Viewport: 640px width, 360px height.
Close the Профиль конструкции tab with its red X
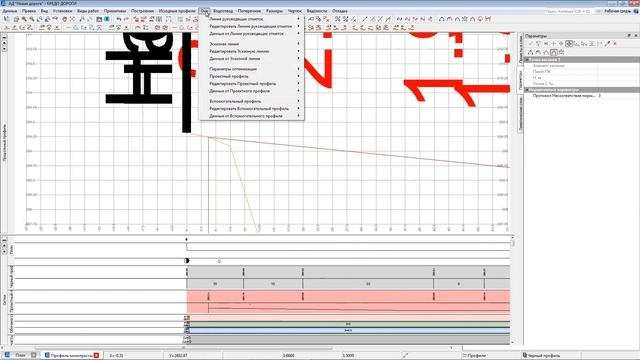(96, 356)
